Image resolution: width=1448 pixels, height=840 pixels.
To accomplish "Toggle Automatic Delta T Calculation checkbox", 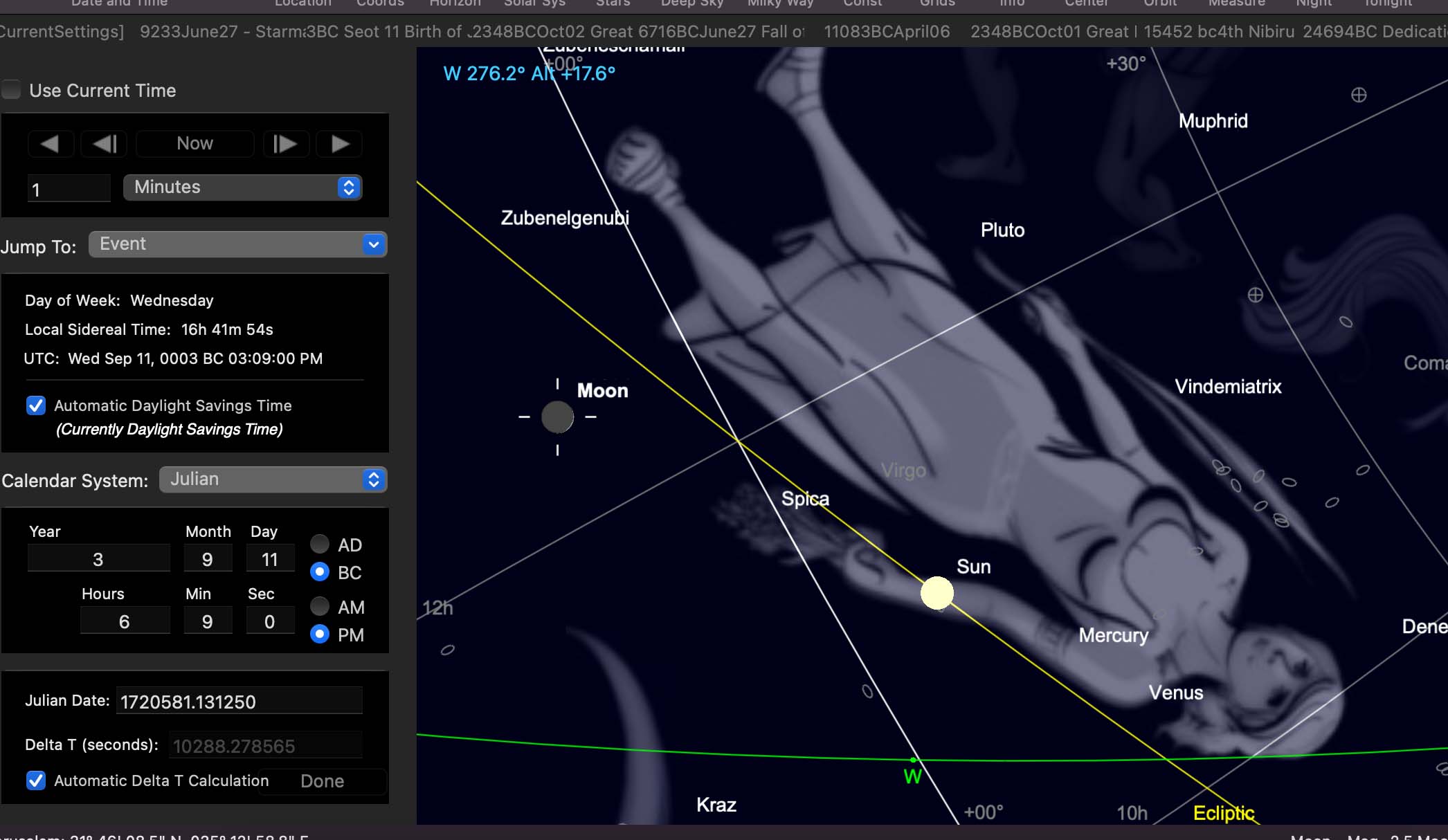I will click(x=36, y=780).
